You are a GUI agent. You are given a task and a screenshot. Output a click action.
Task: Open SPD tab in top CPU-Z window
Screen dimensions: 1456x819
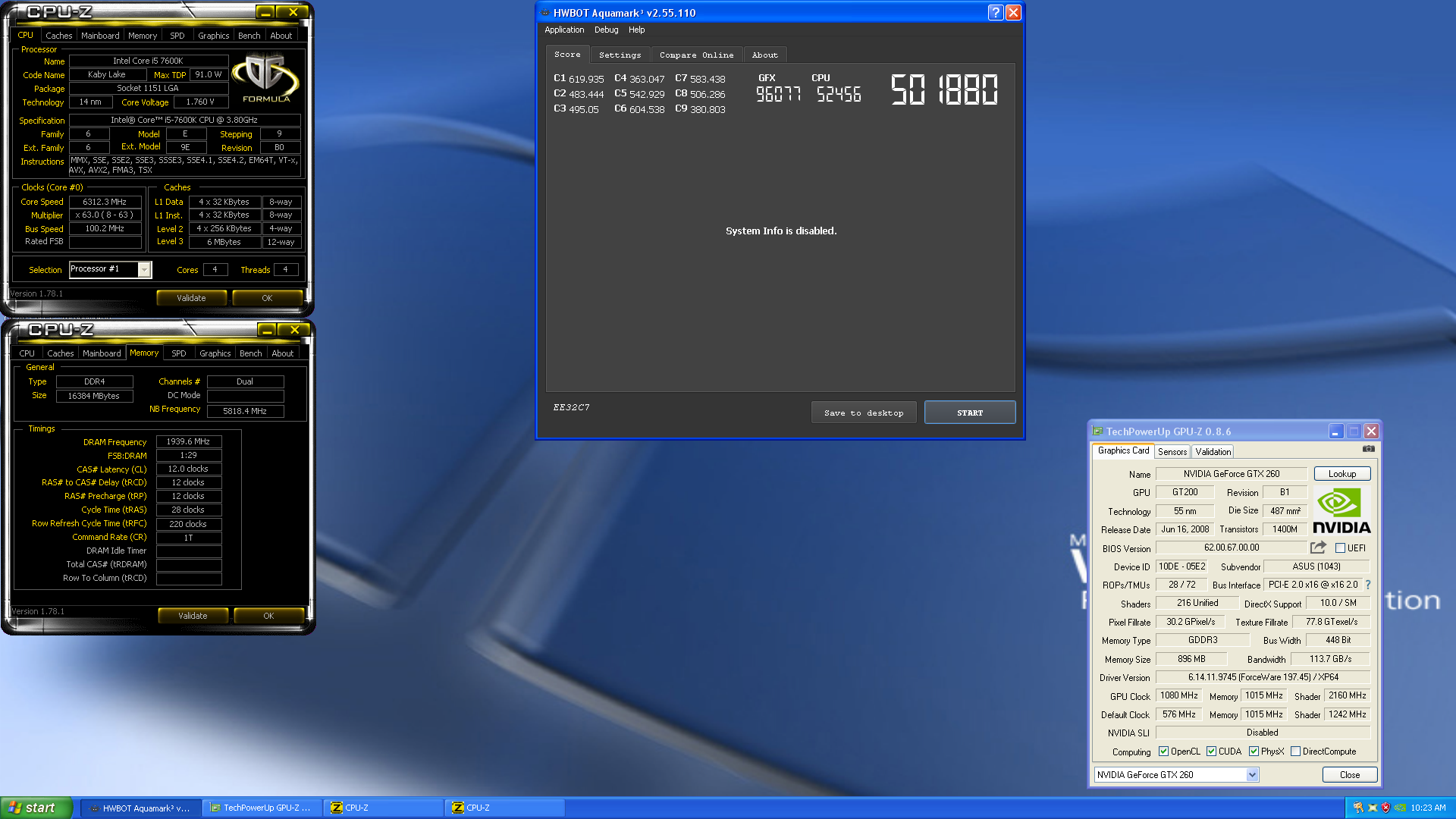(x=177, y=36)
